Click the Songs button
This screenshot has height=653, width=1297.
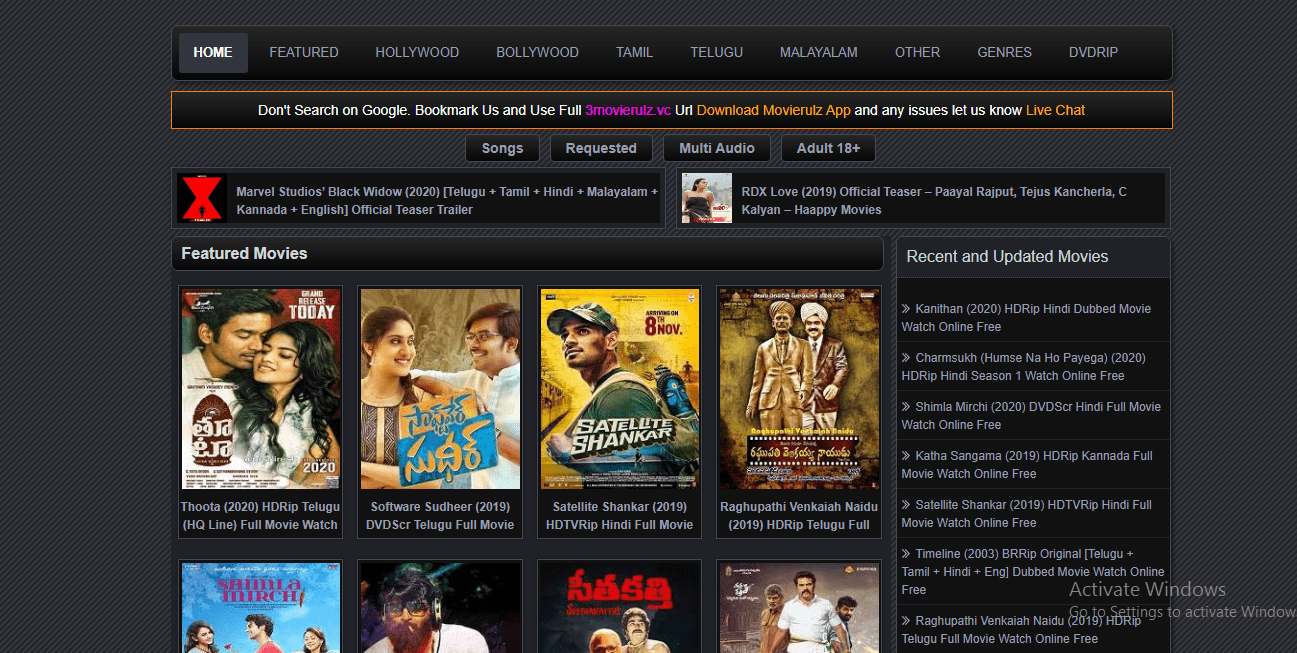(x=502, y=148)
